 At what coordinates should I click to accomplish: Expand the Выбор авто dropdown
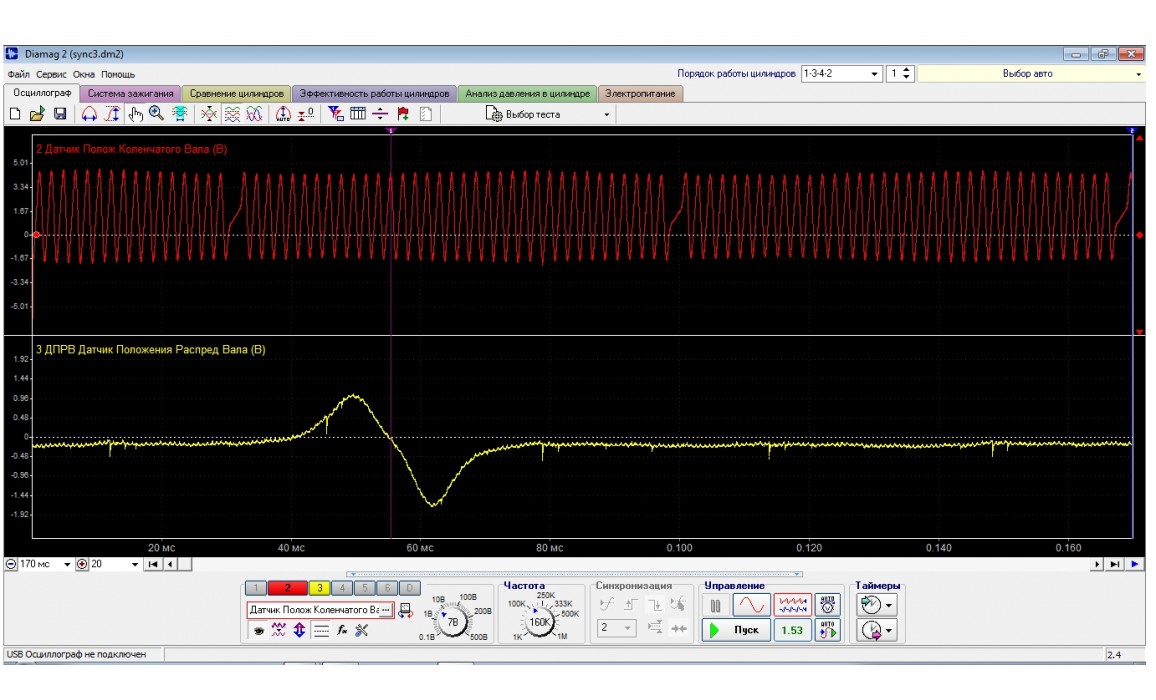click(1031, 74)
